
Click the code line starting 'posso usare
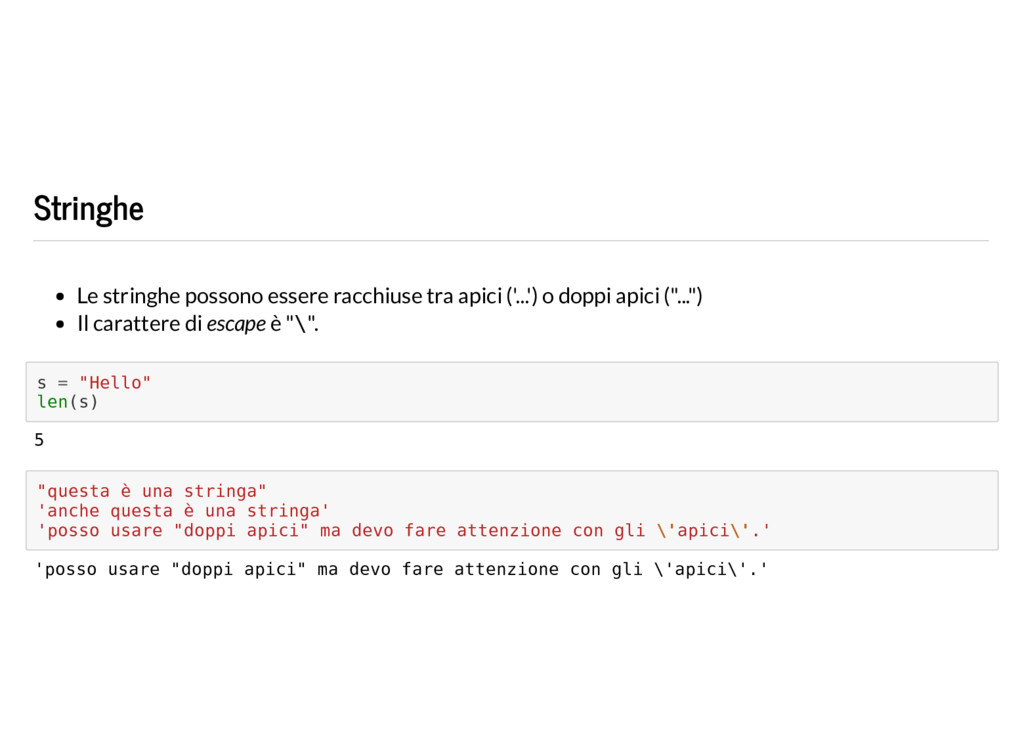pos(404,530)
